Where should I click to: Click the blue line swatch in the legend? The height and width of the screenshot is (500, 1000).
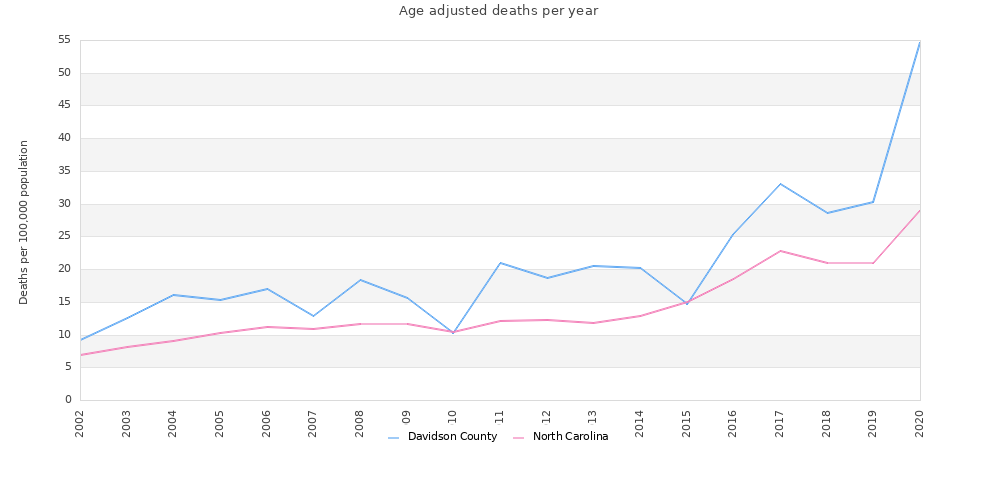coord(394,438)
